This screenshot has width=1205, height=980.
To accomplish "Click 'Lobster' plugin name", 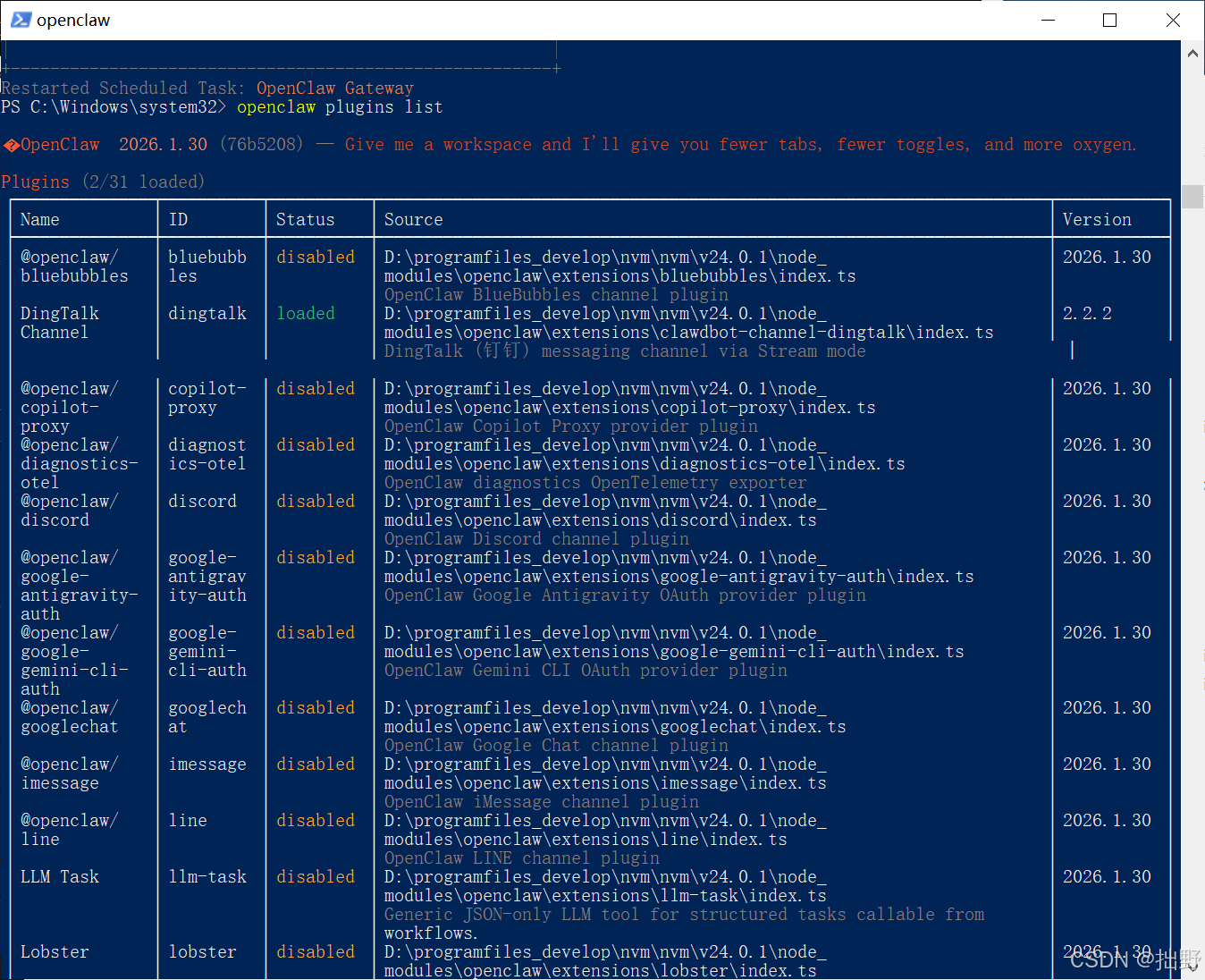I will (x=55, y=951).
